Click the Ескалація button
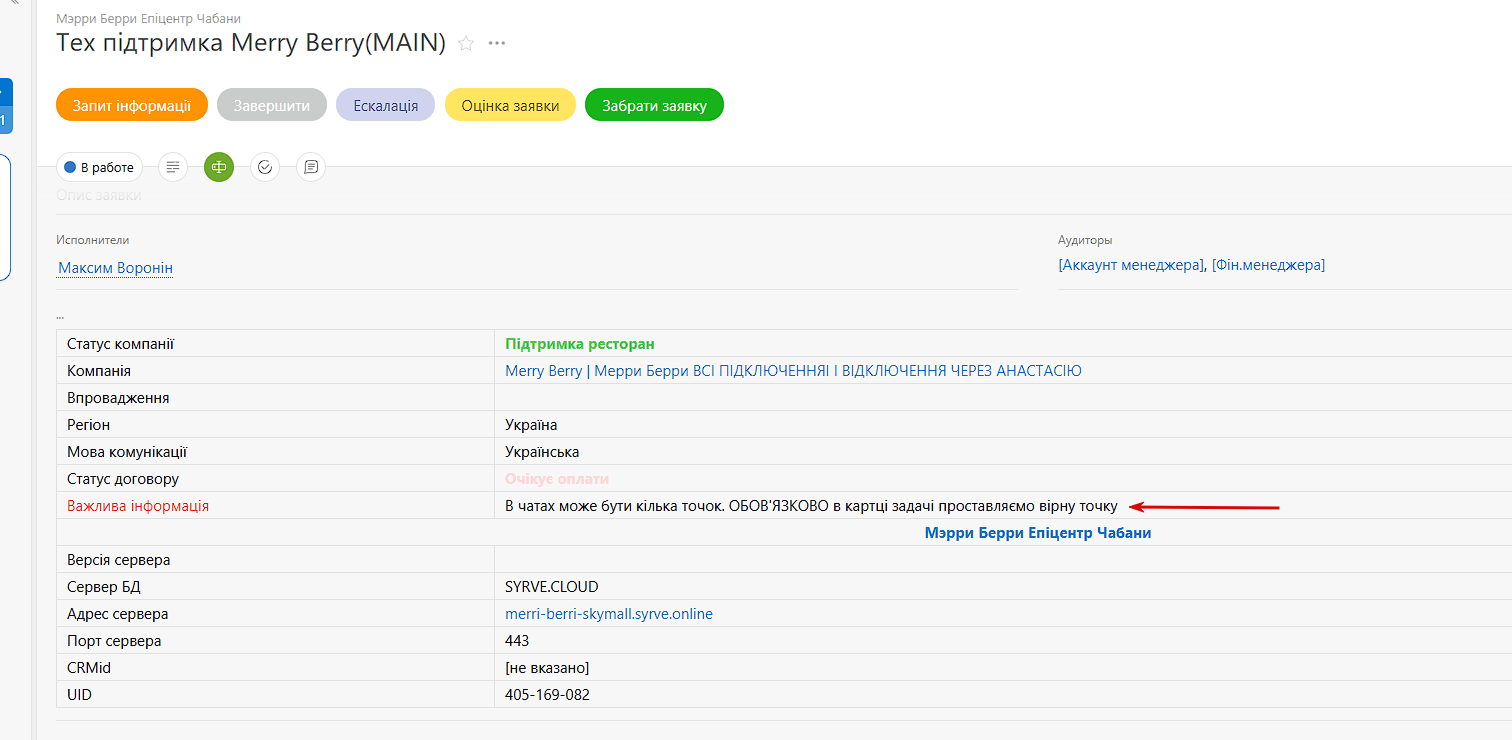 coord(386,105)
